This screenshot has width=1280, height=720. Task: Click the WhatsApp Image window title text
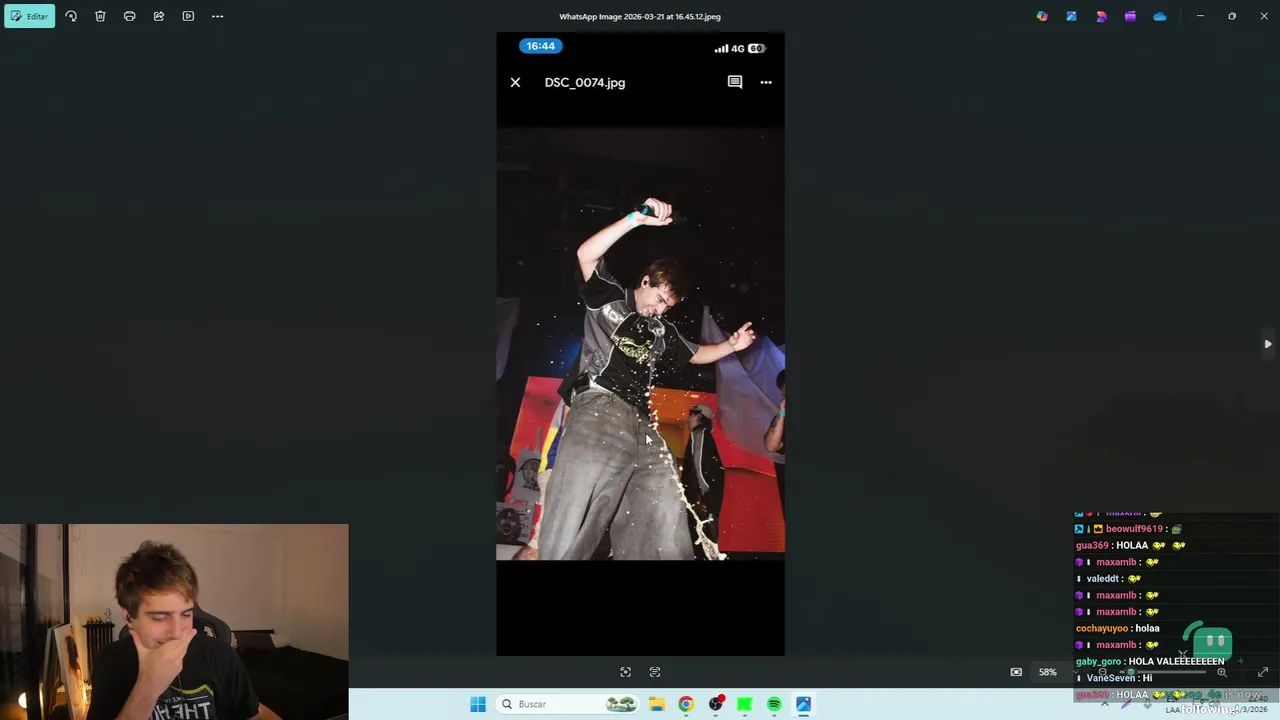640,16
